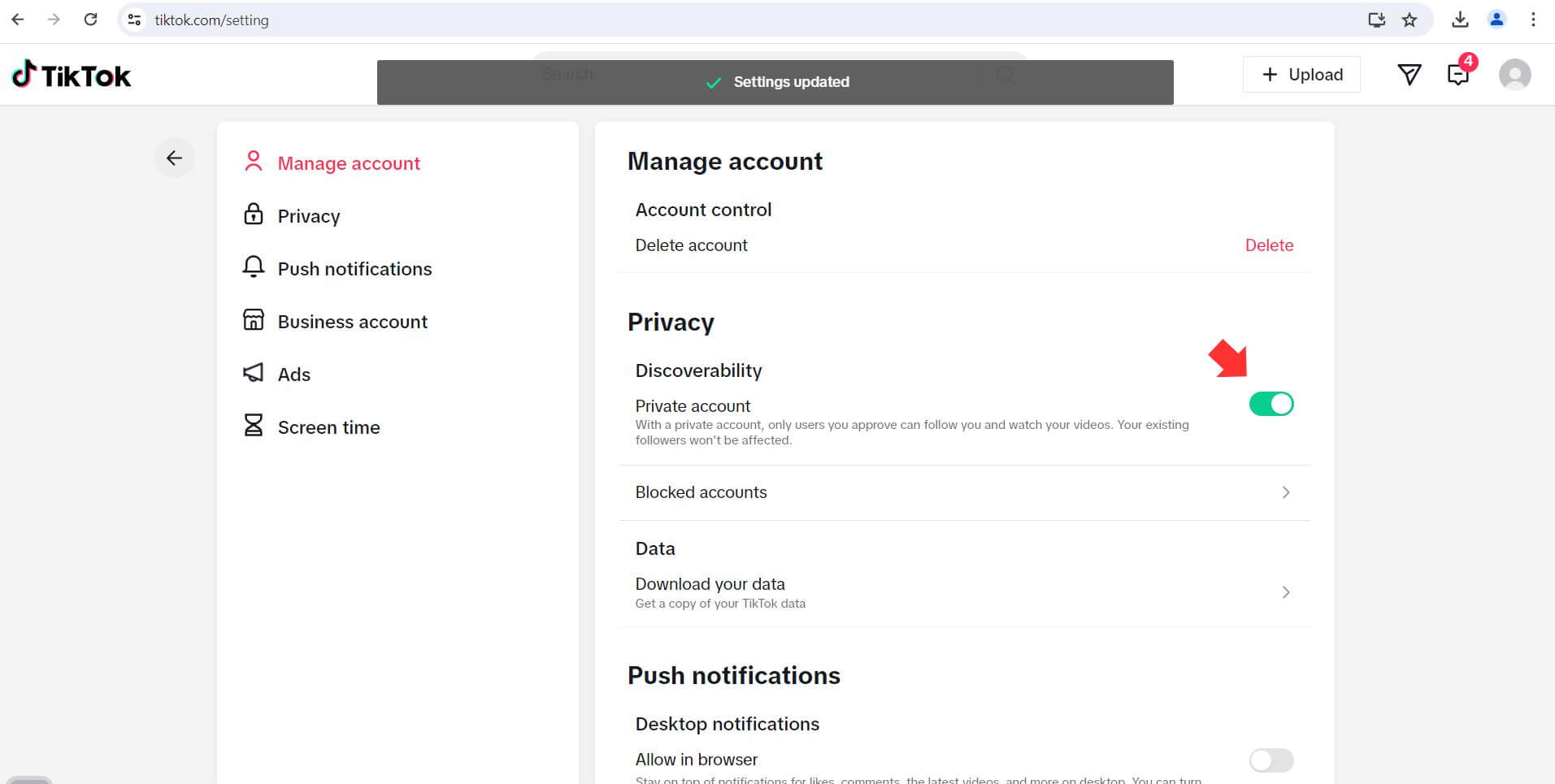Click the TikTok logo
The image size is (1555, 784).
(x=72, y=75)
